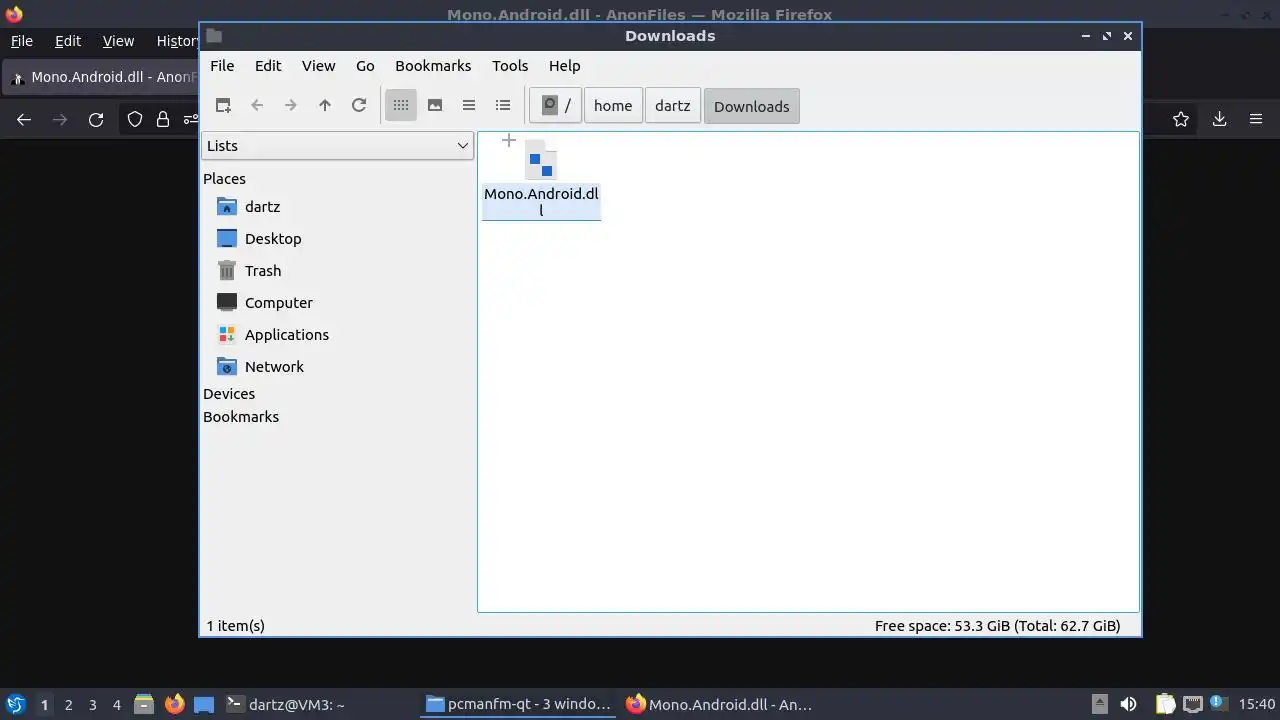Open a new tab in file manager
Image resolution: width=1280 pixels, height=720 pixels.
(x=223, y=105)
